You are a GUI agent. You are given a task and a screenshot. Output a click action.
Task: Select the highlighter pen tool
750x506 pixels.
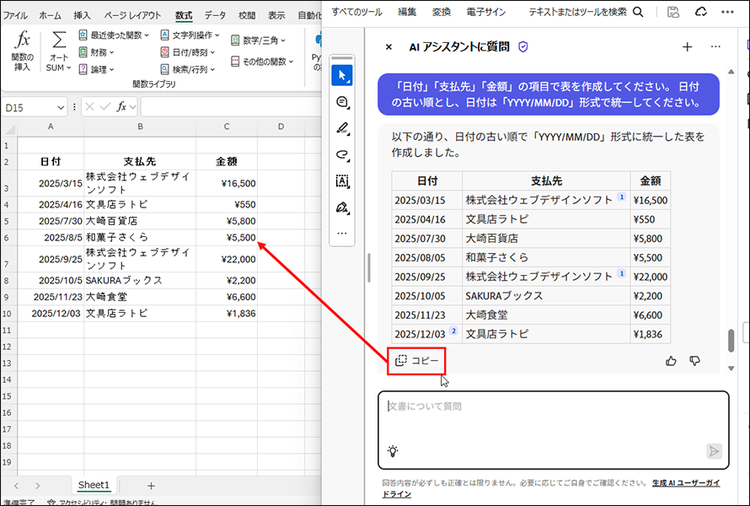coord(343,128)
